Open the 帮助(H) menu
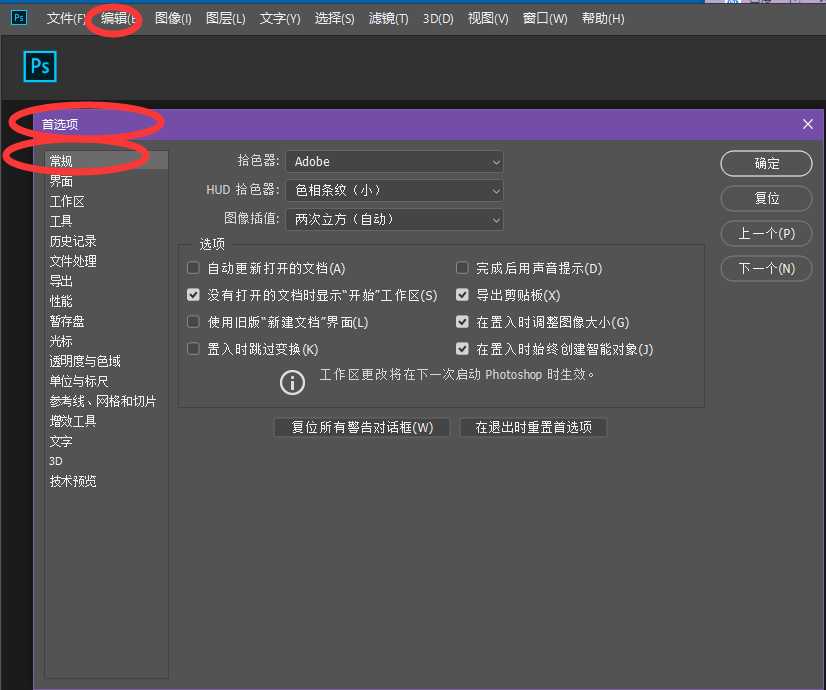826x690 pixels. tap(603, 18)
